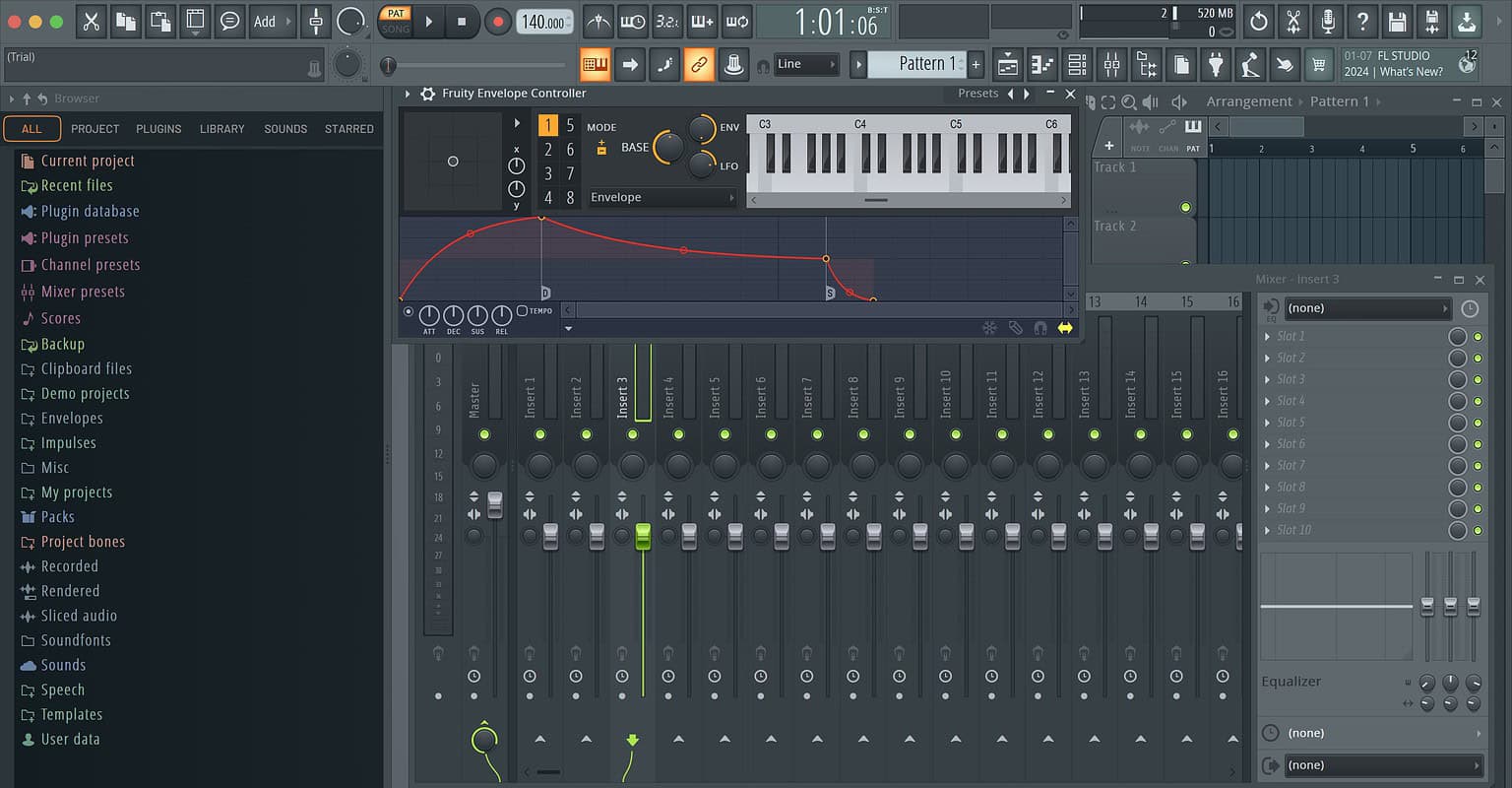Switch to the PLUGINS tab in the Browser
1512x788 pixels.
point(157,128)
